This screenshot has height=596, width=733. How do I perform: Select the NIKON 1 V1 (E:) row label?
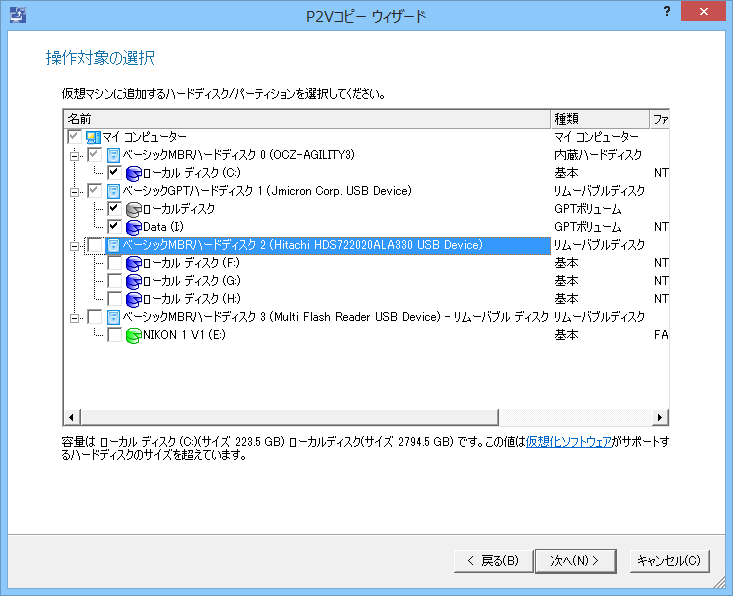(184, 335)
